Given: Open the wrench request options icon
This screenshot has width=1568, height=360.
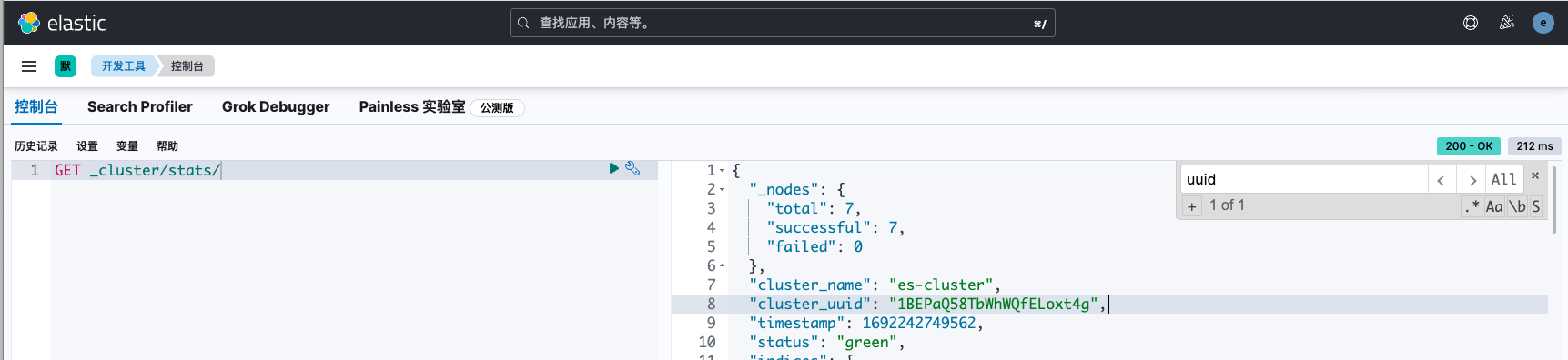Looking at the screenshot, I should [x=632, y=168].
